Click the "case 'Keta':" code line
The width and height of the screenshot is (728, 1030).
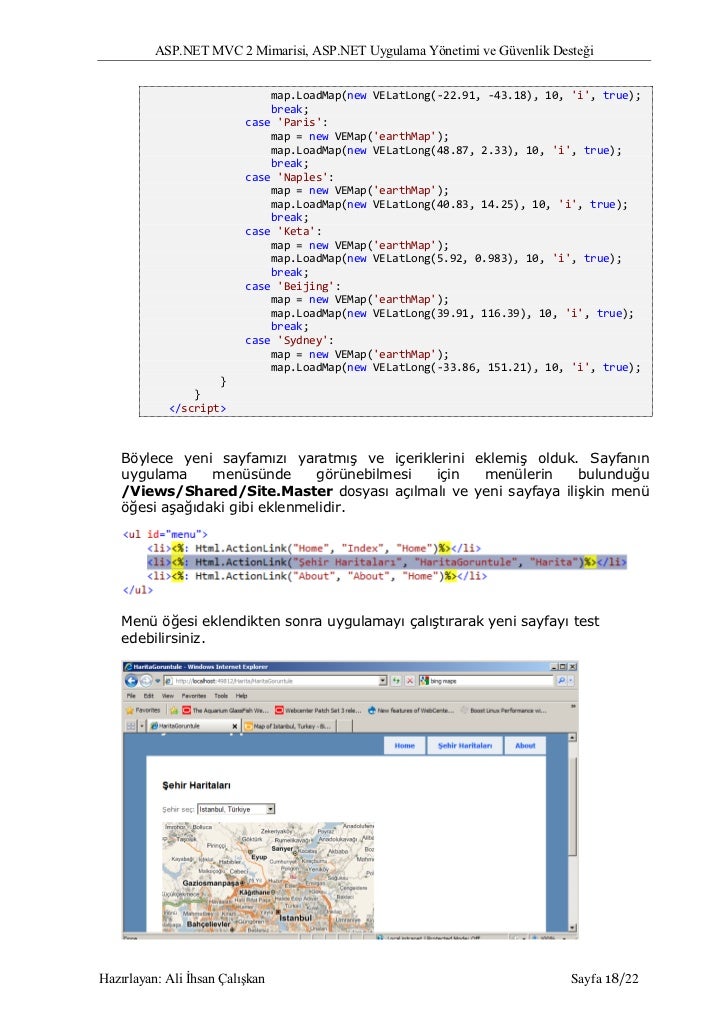coord(283,231)
